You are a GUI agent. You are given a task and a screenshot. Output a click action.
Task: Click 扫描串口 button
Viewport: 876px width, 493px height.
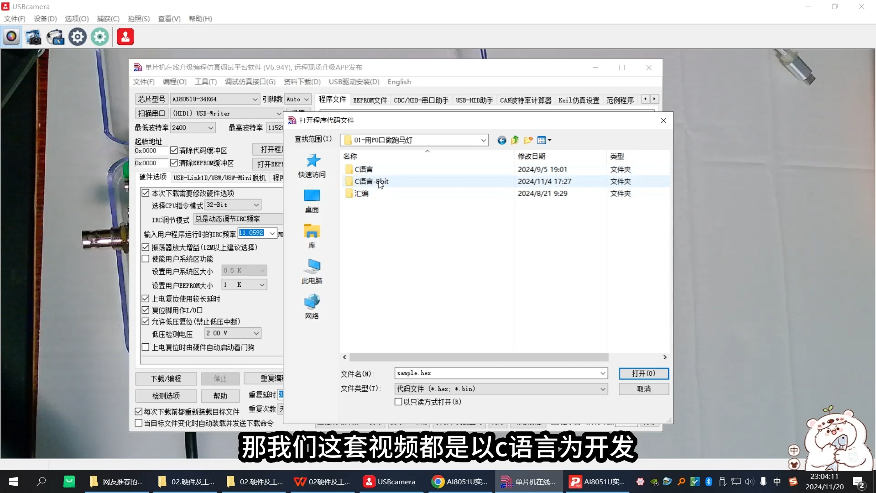coord(151,113)
